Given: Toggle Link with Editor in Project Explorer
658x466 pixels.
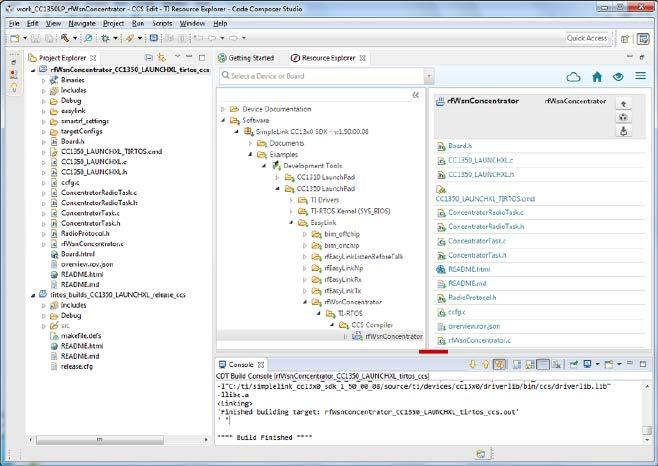Looking at the screenshot, I should pyautogui.click(x=162, y=58).
